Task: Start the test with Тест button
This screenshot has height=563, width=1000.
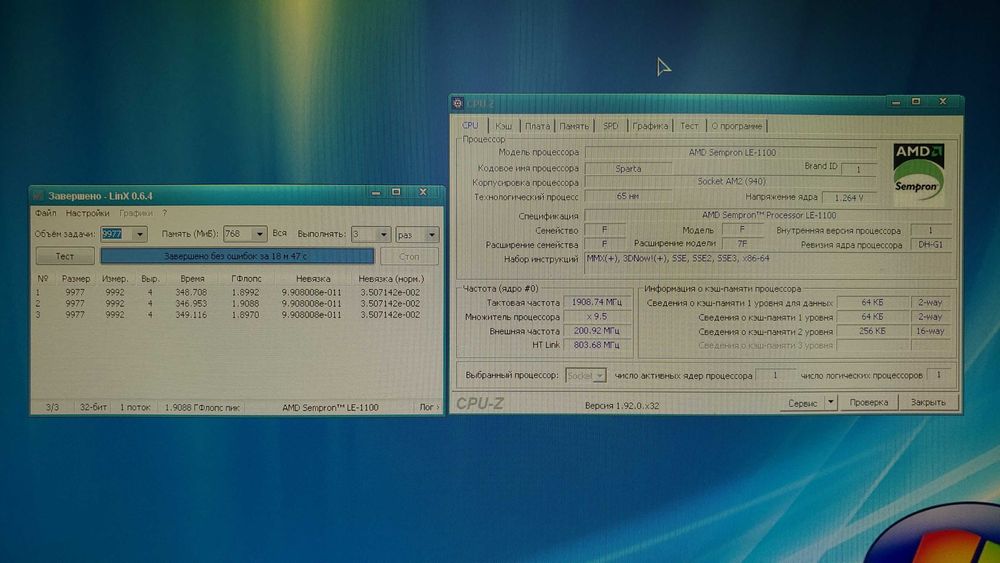Action: tap(65, 256)
